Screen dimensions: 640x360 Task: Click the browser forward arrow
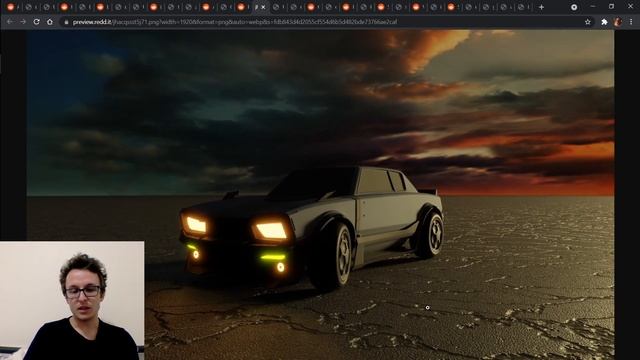point(23,22)
